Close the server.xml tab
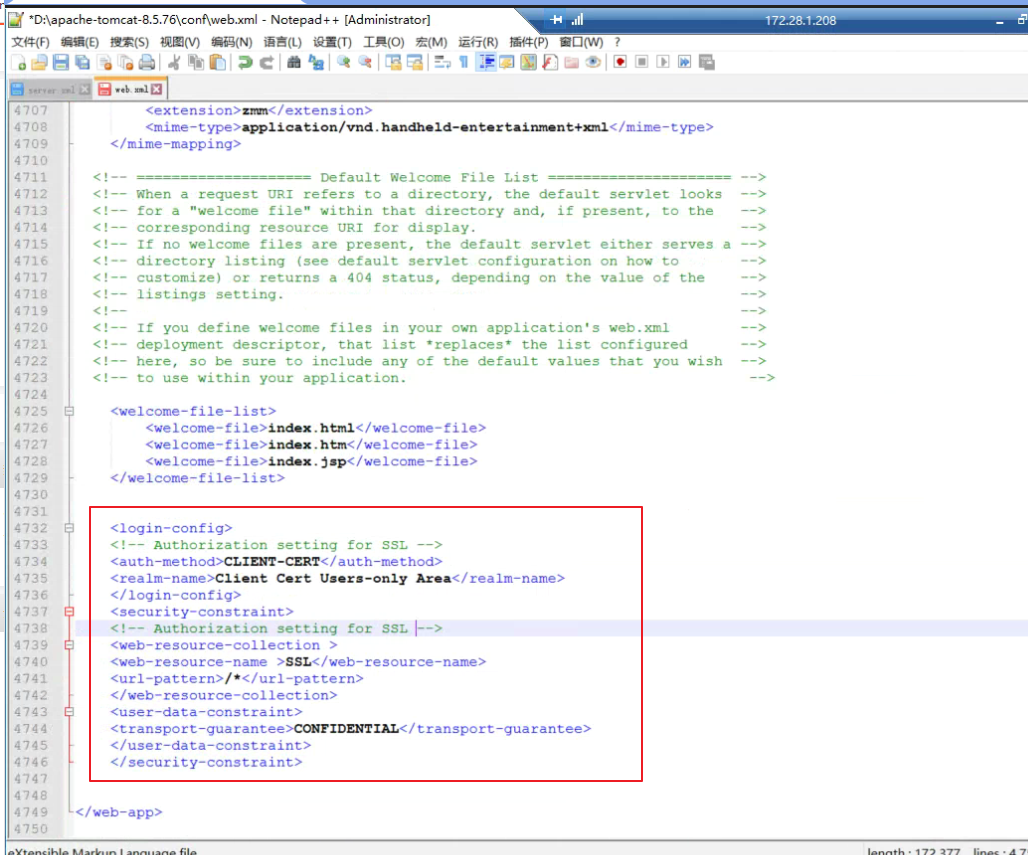The height and width of the screenshot is (855, 1028). [85, 90]
